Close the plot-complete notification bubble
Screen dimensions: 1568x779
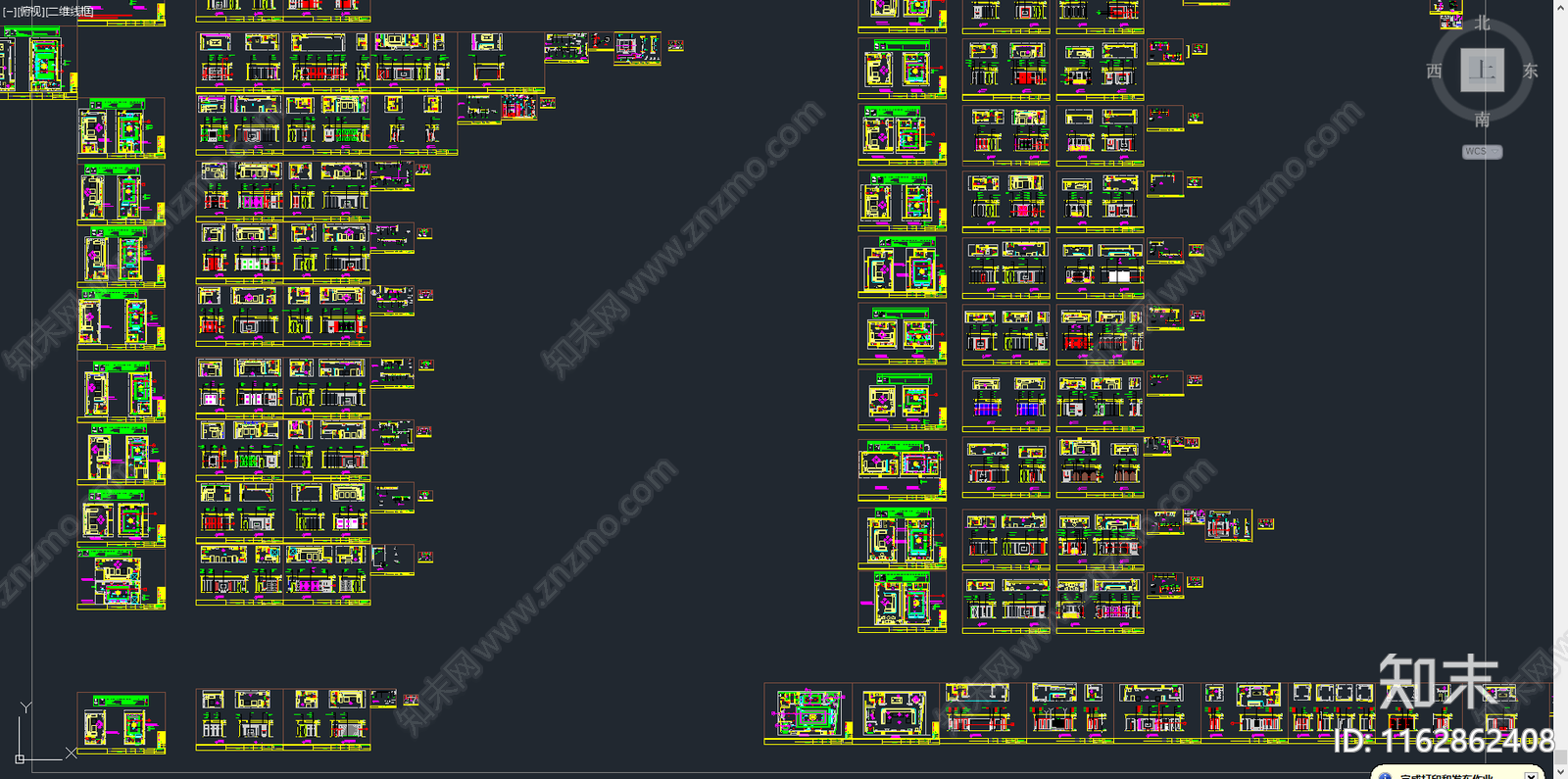tap(1531, 775)
